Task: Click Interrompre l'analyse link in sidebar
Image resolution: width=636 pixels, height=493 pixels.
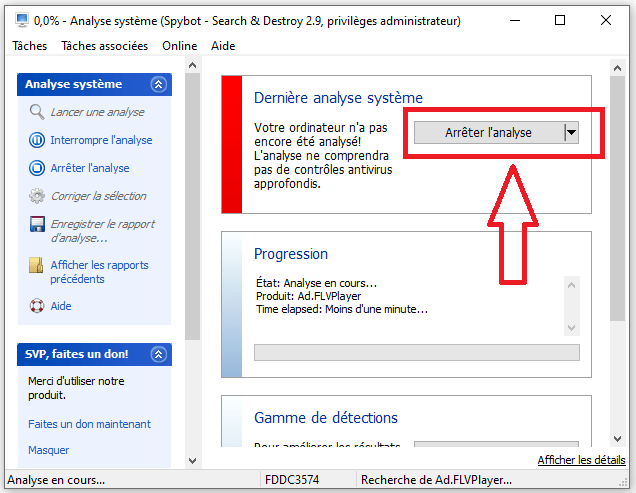Action: pos(101,140)
